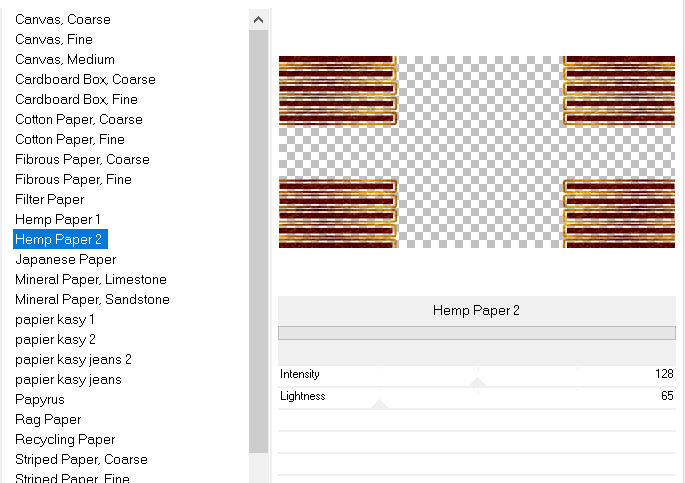Choose Rag Paper from the list

[x=48, y=419]
